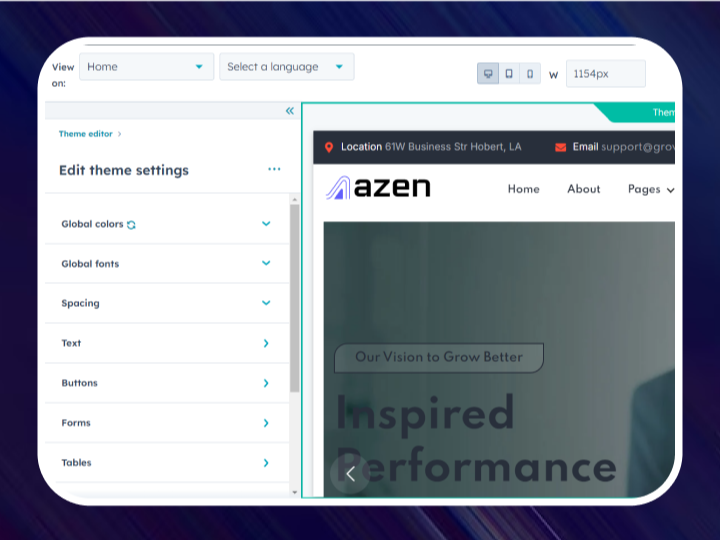This screenshot has width=720, height=540.
Task: Click the Inspired Performance heading
Action: point(476,439)
